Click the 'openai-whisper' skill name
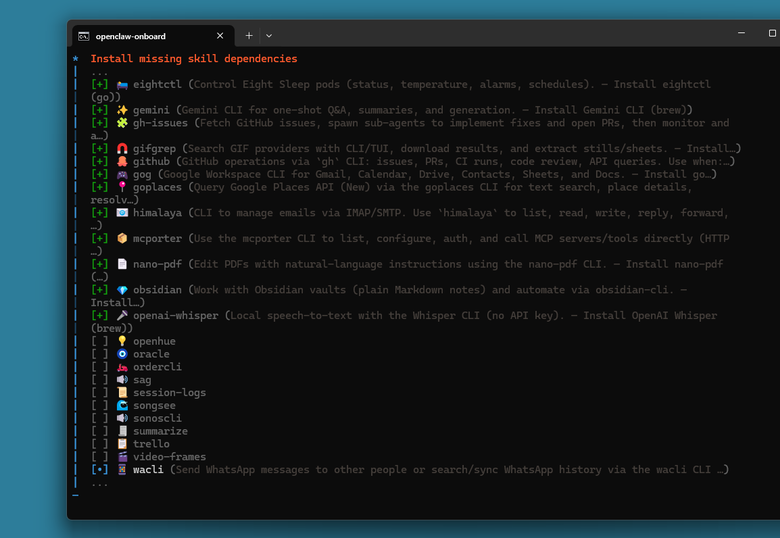Image resolution: width=780 pixels, height=538 pixels. pos(176,316)
